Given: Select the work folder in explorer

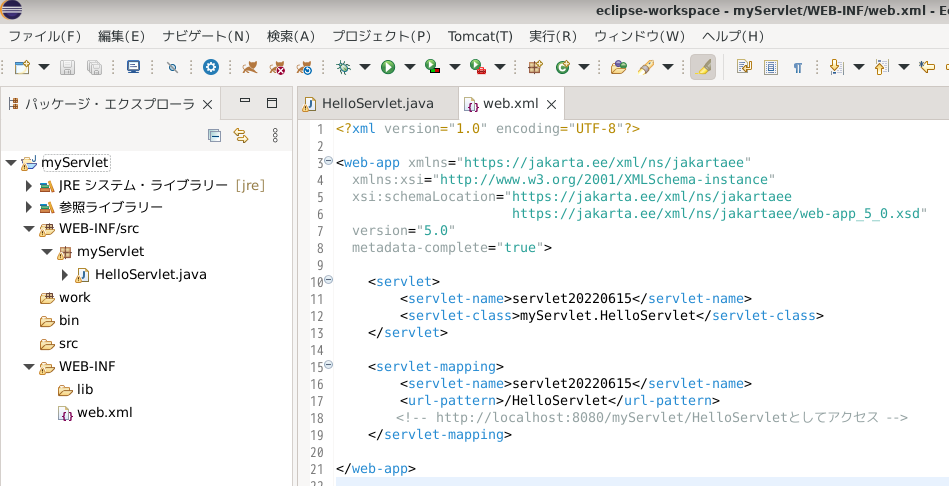Looking at the screenshot, I should 74,298.
